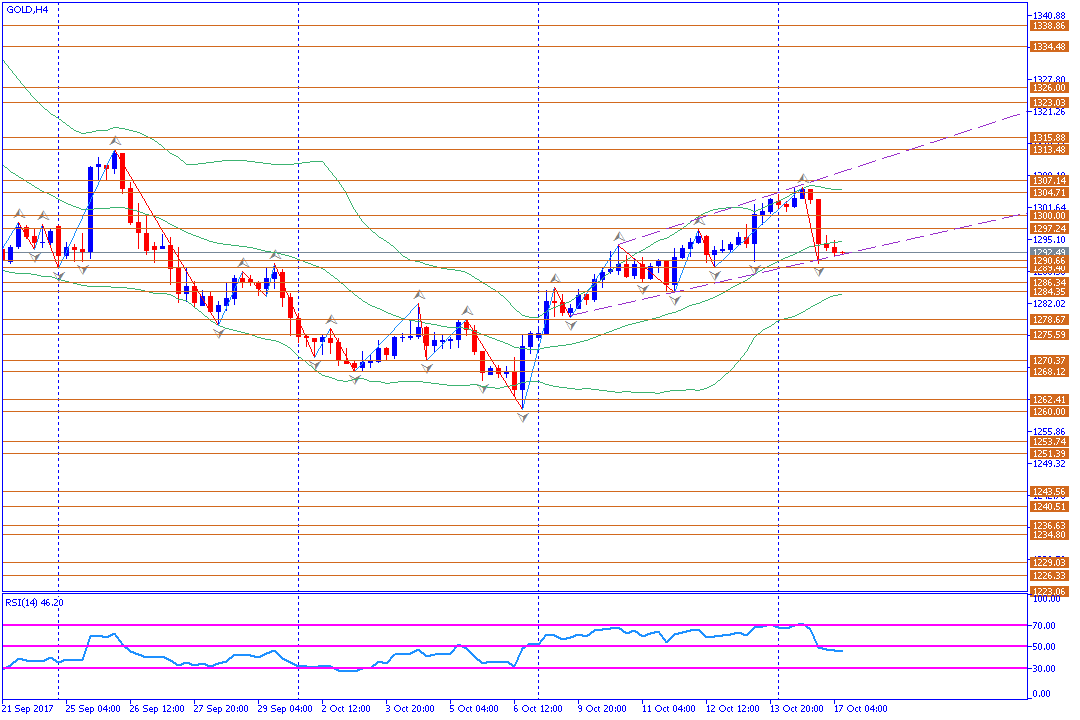This screenshot has width=1080, height=720.
Task: Click the 1253.74 price level label
Action: pos(1049,442)
